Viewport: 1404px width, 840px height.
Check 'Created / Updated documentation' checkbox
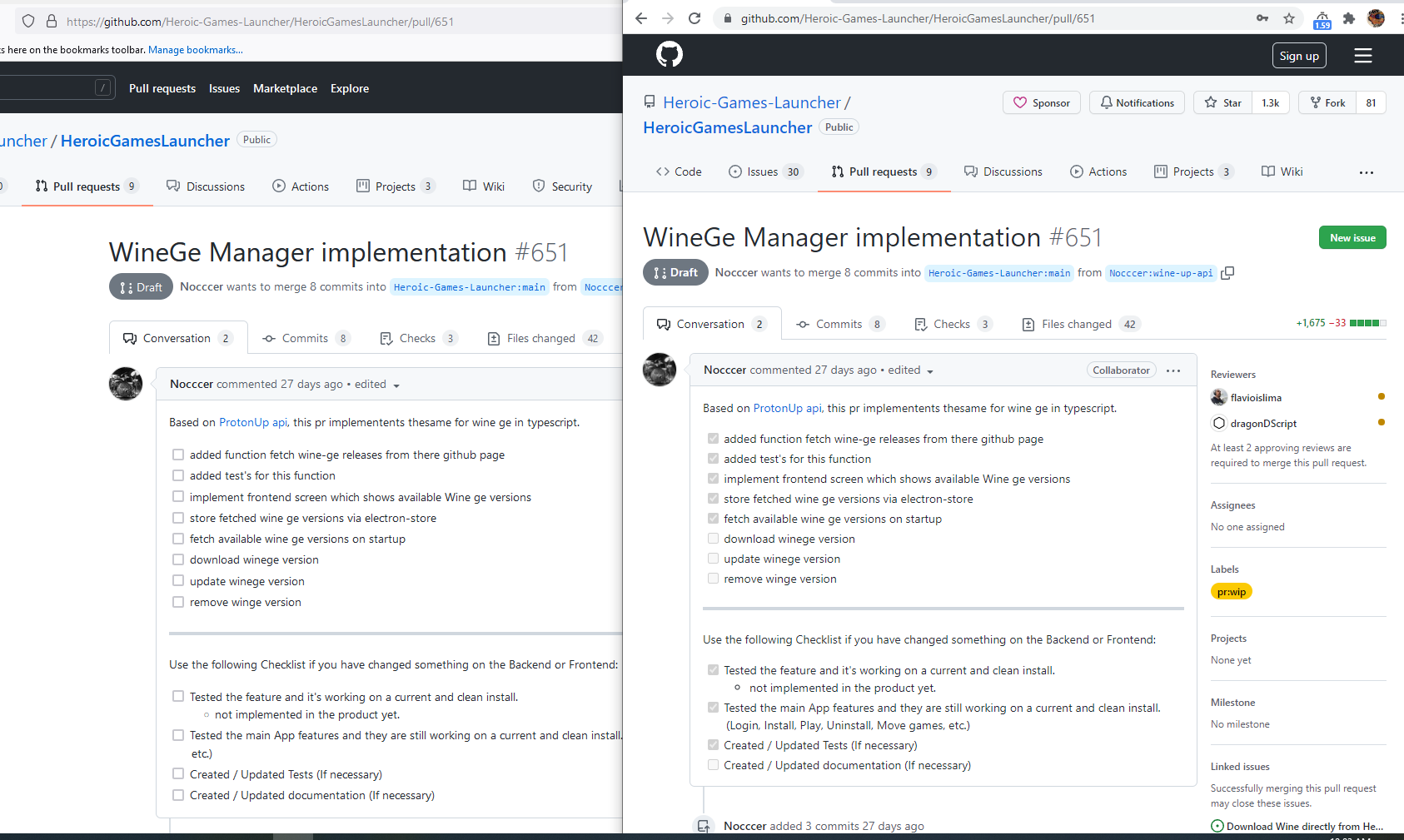pos(713,764)
